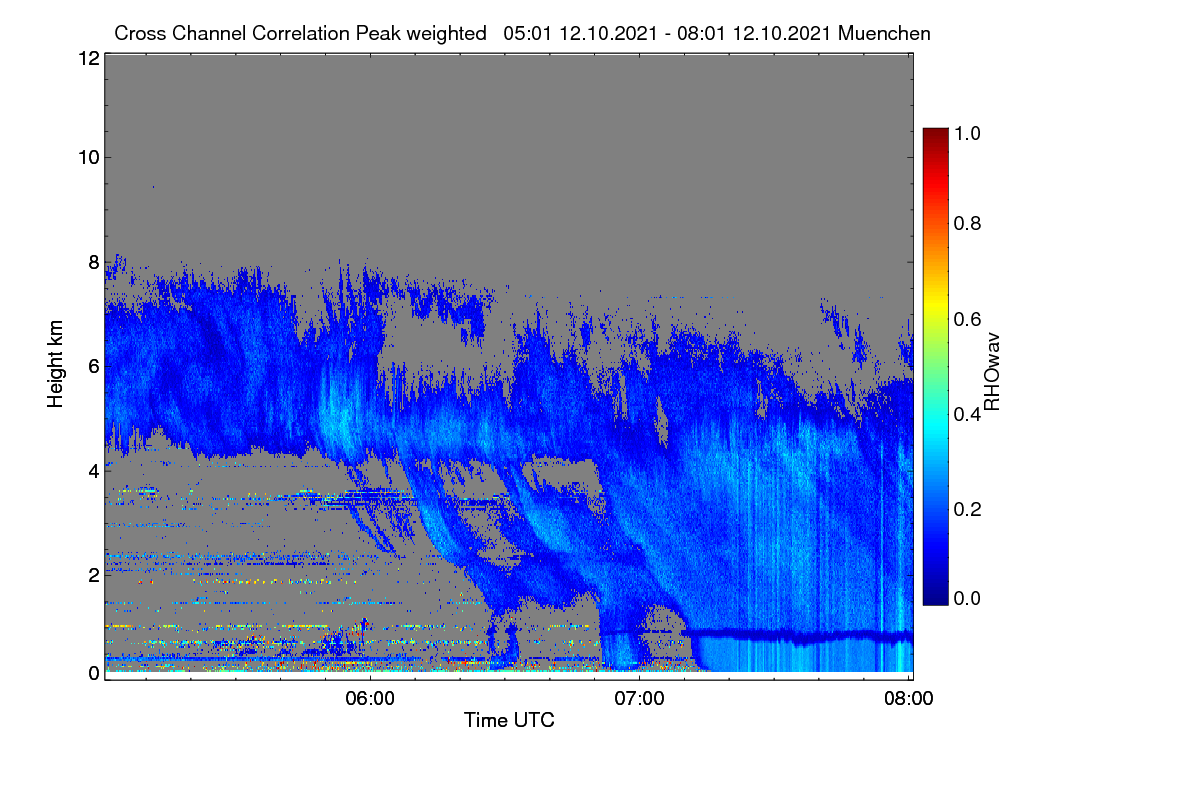Click the colorbar '1.0' value label
Screen dimensions: 1200x800
coord(967,132)
